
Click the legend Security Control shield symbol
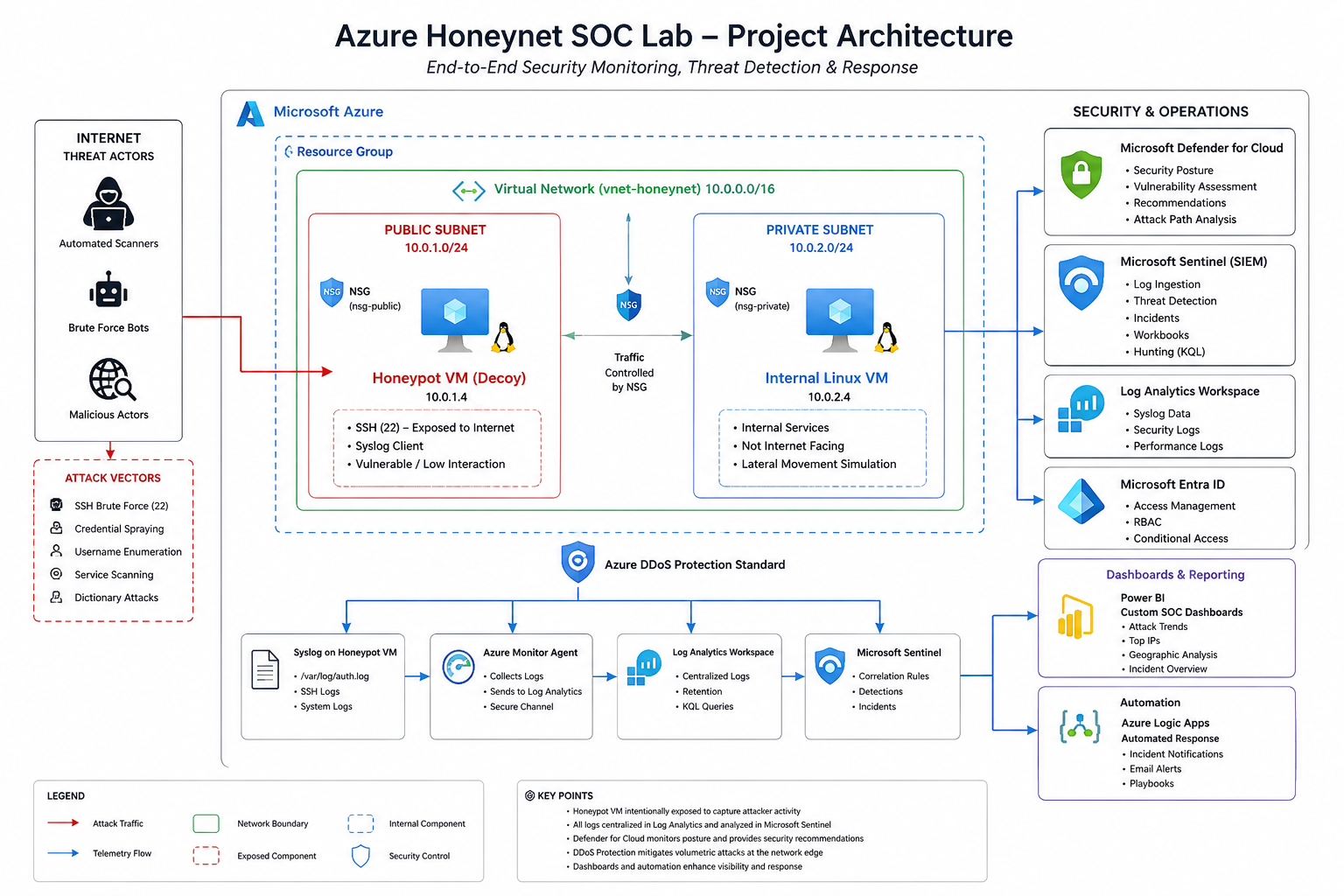coord(360,856)
